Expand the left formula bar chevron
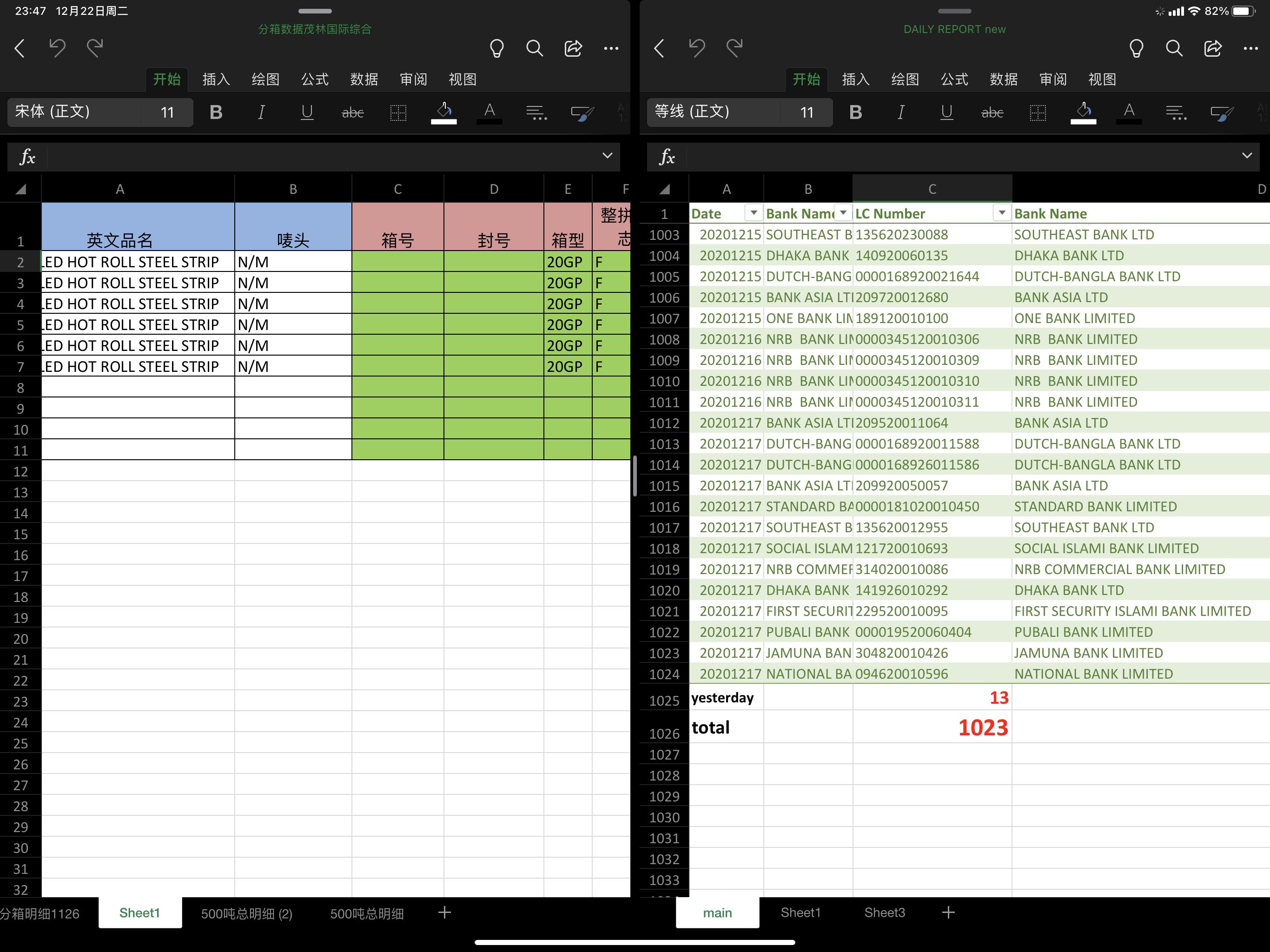The height and width of the screenshot is (952, 1270). (607, 156)
